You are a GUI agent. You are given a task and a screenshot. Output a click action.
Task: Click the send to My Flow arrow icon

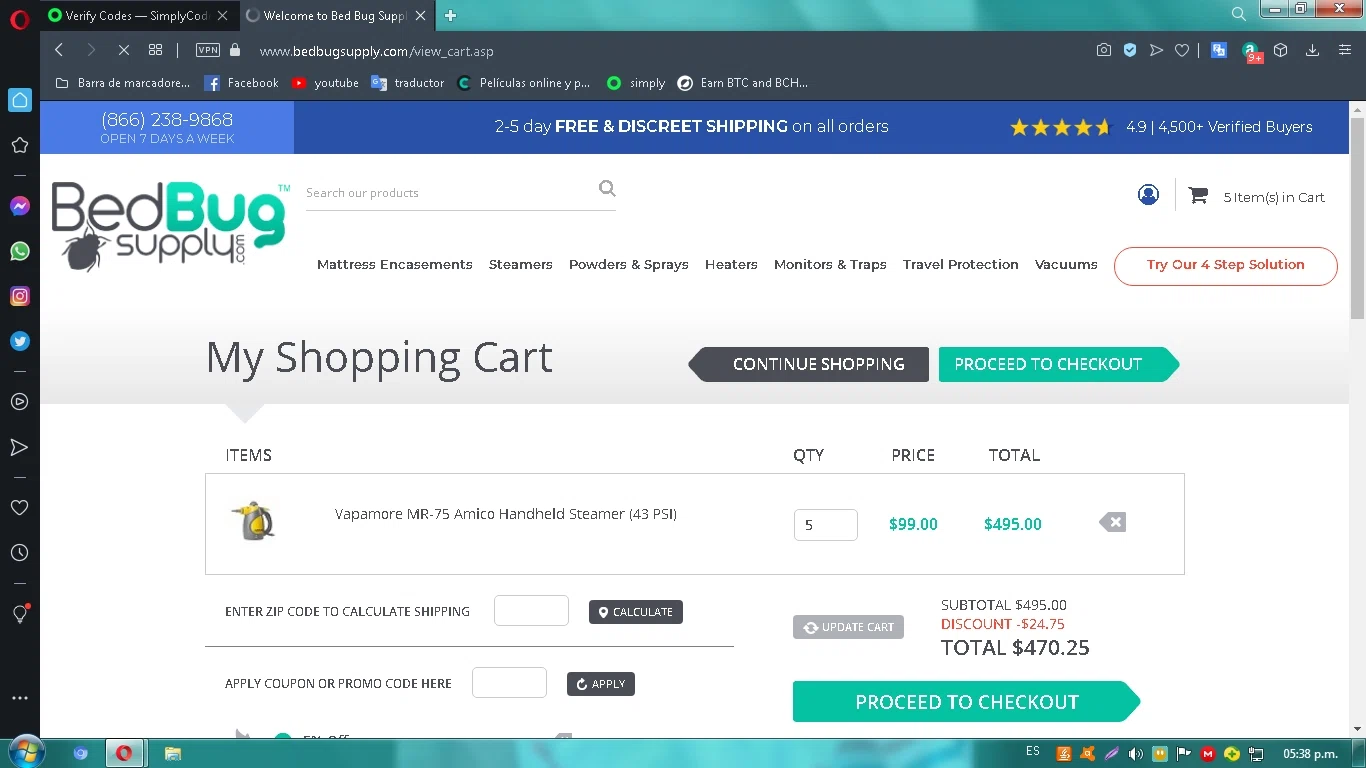tap(1156, 50)
